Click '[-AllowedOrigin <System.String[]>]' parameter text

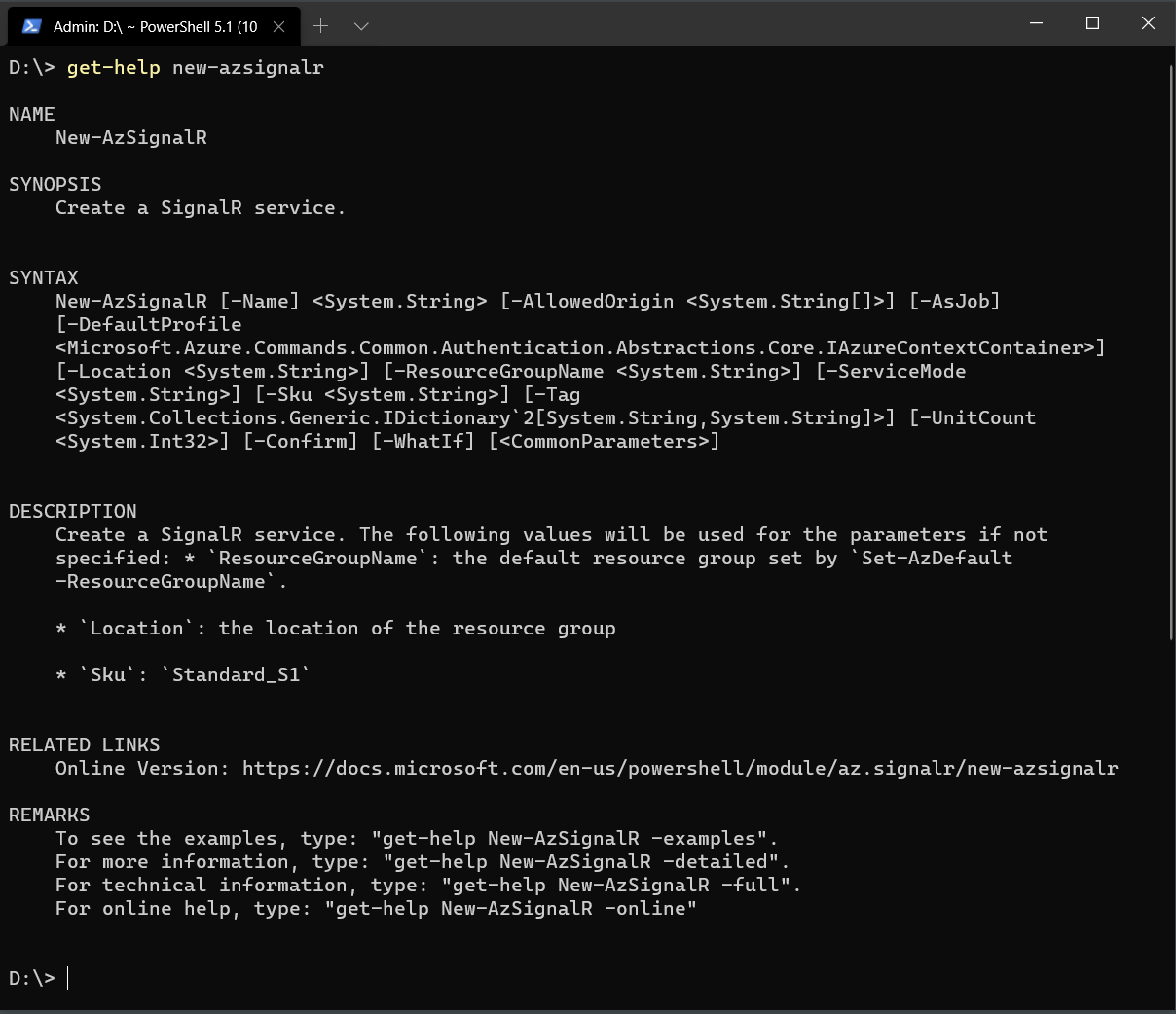coord(698,301)
